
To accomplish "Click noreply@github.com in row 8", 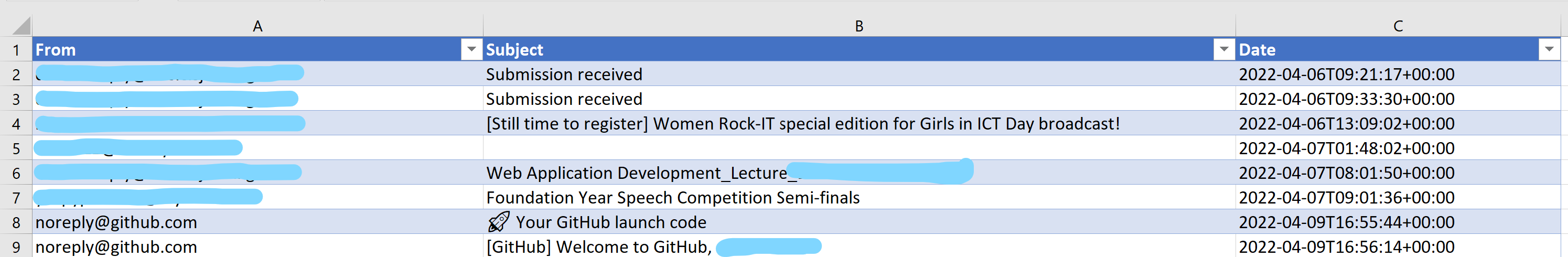I will click(x=116, y=222).
